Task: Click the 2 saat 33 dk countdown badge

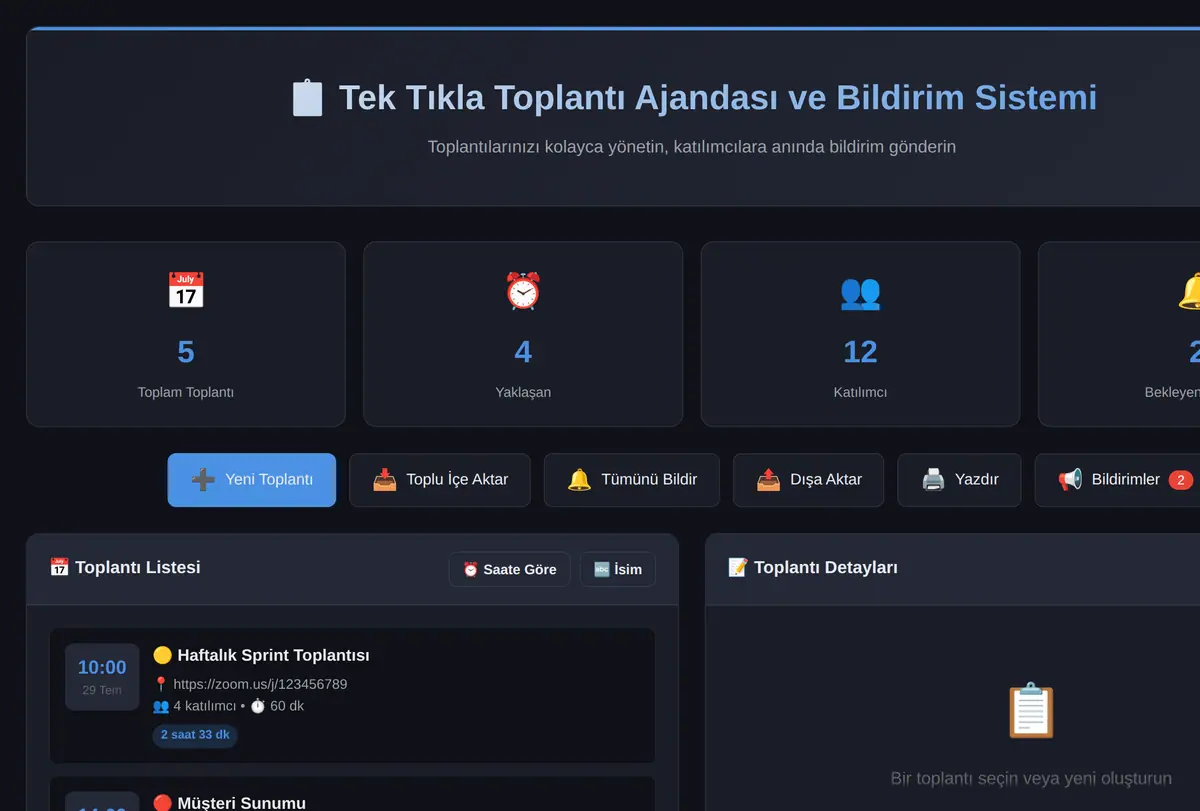Action: tap(195, 735)
